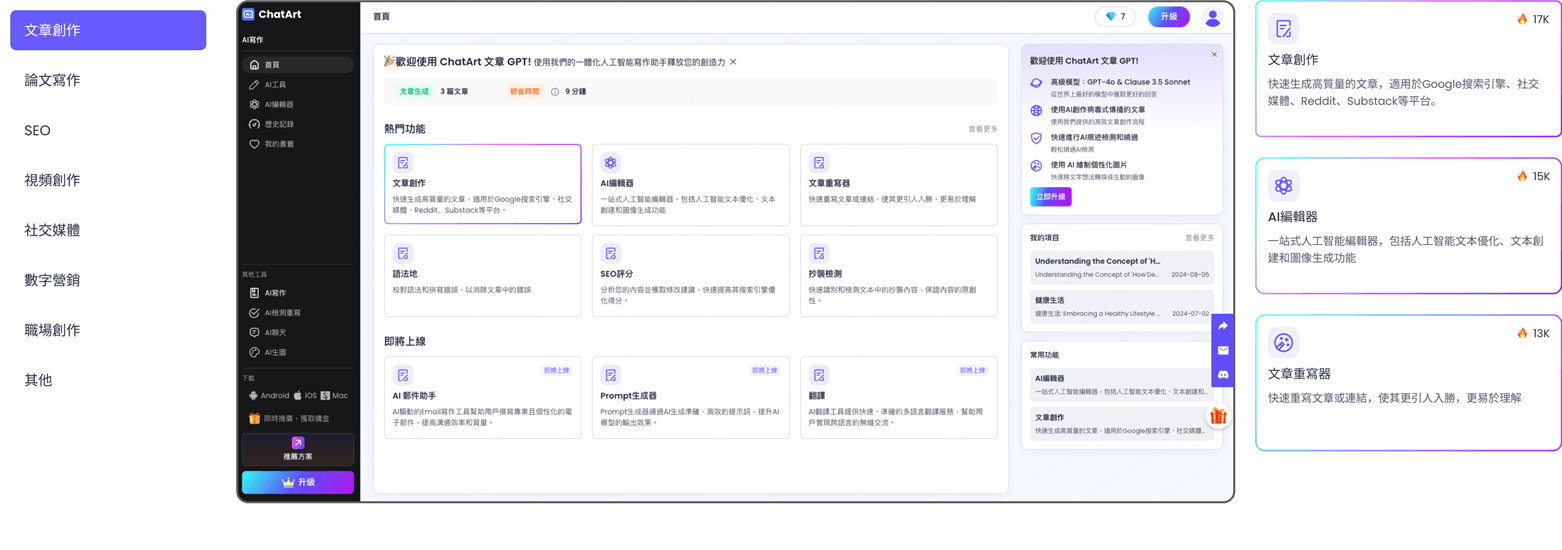Click the 升級 button in the top bar
This screenshot has height=550, width=1562.
[x=1168, y=17]
